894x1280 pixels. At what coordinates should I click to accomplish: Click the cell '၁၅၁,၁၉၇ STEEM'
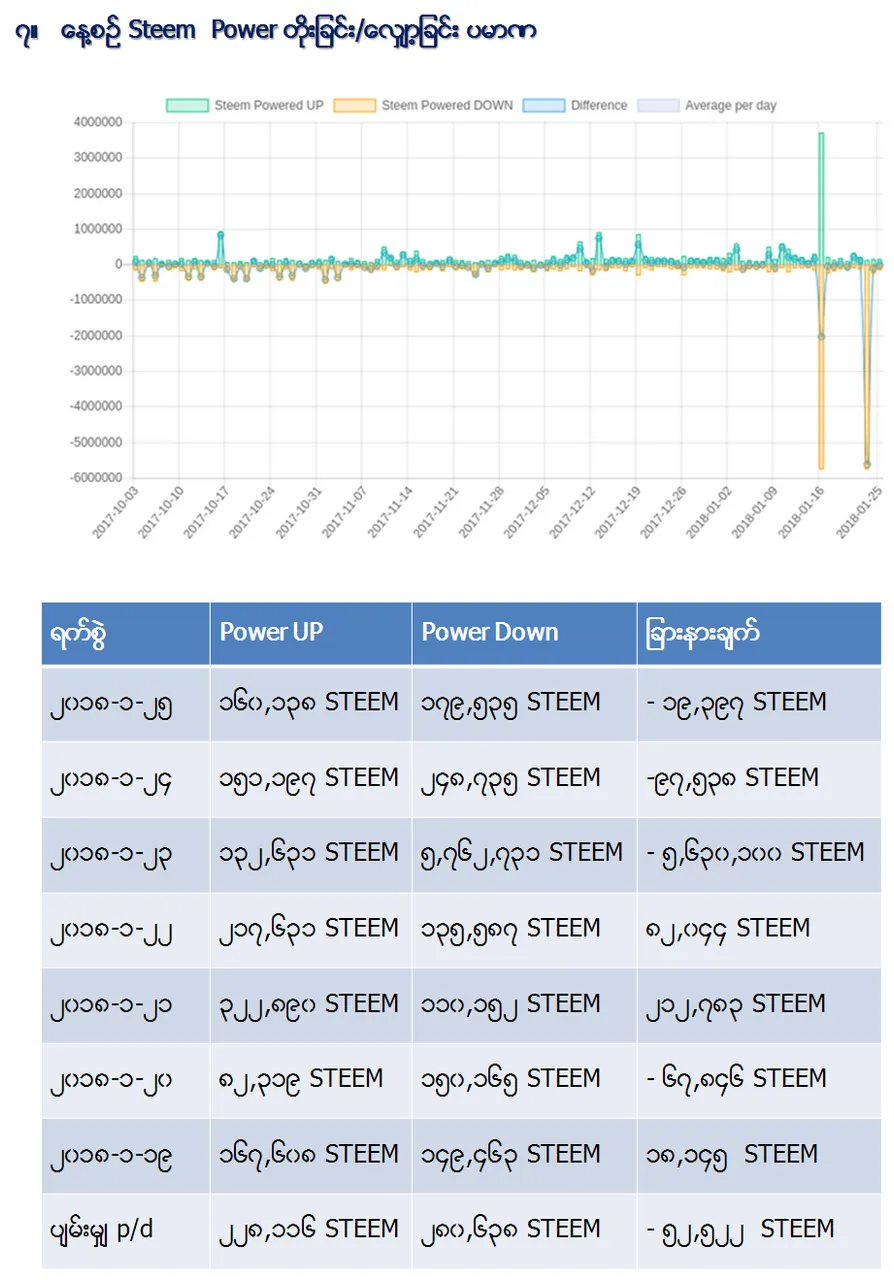[x=311, y=779]
